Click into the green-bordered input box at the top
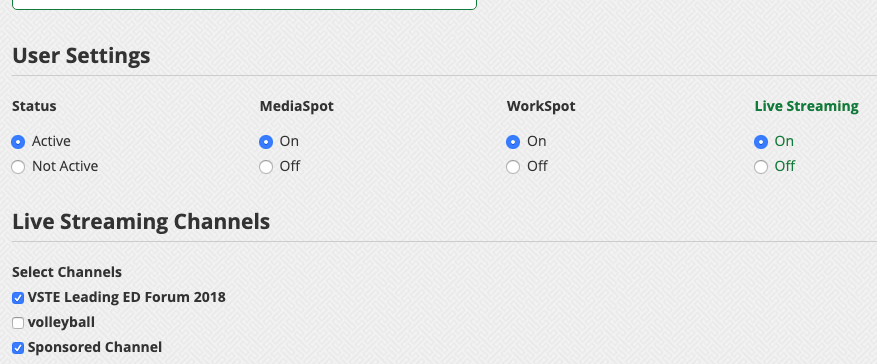The height and width of the screenshot is (364, 877). pyautogui.click(x=244, y=4)
